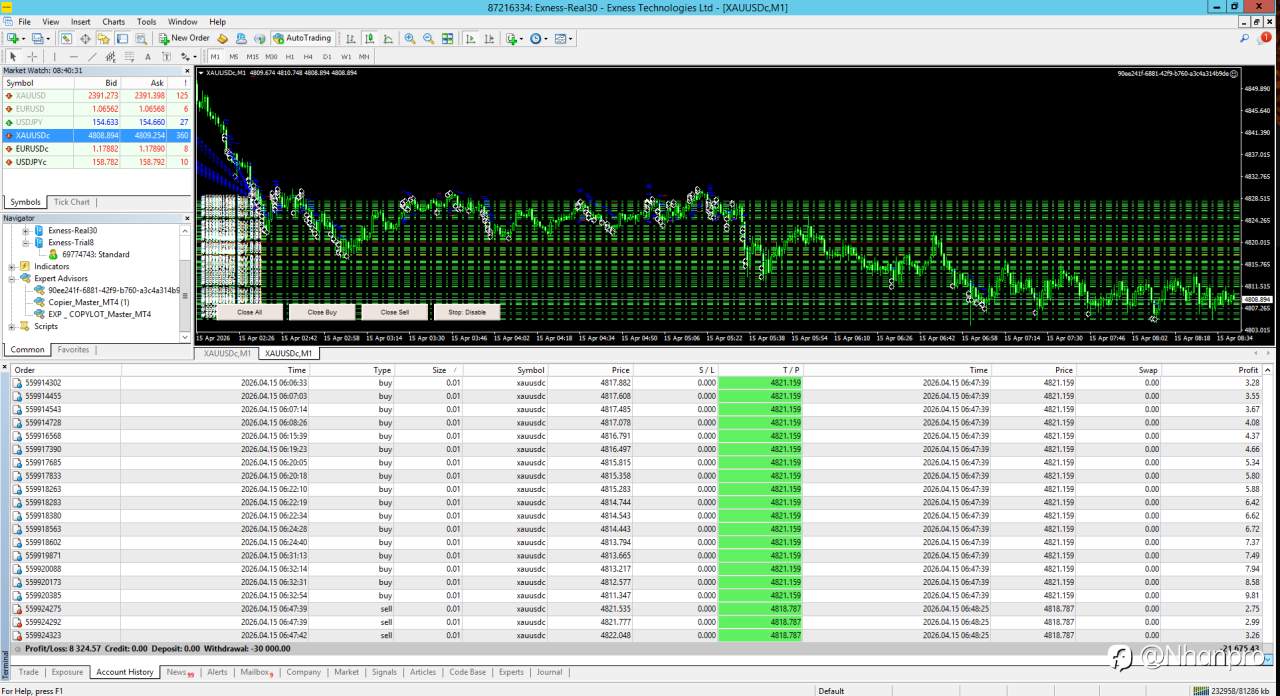Switch to M5 timeframe
Image resolution: width=1280 pixels, height=696 pixels.
pyautogui.click(x=234, y=56)
